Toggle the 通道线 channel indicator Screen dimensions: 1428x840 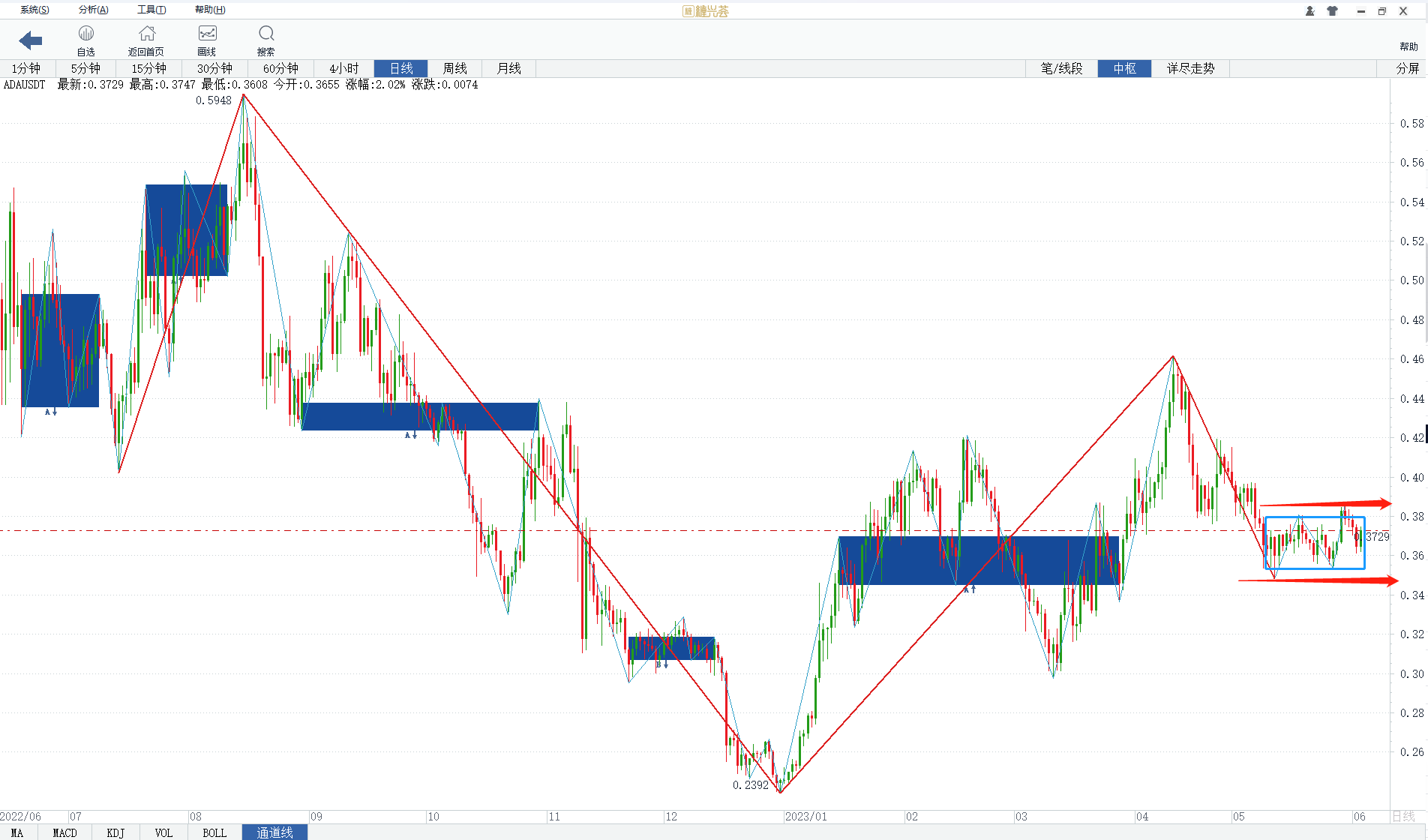(x=274, y=832)
